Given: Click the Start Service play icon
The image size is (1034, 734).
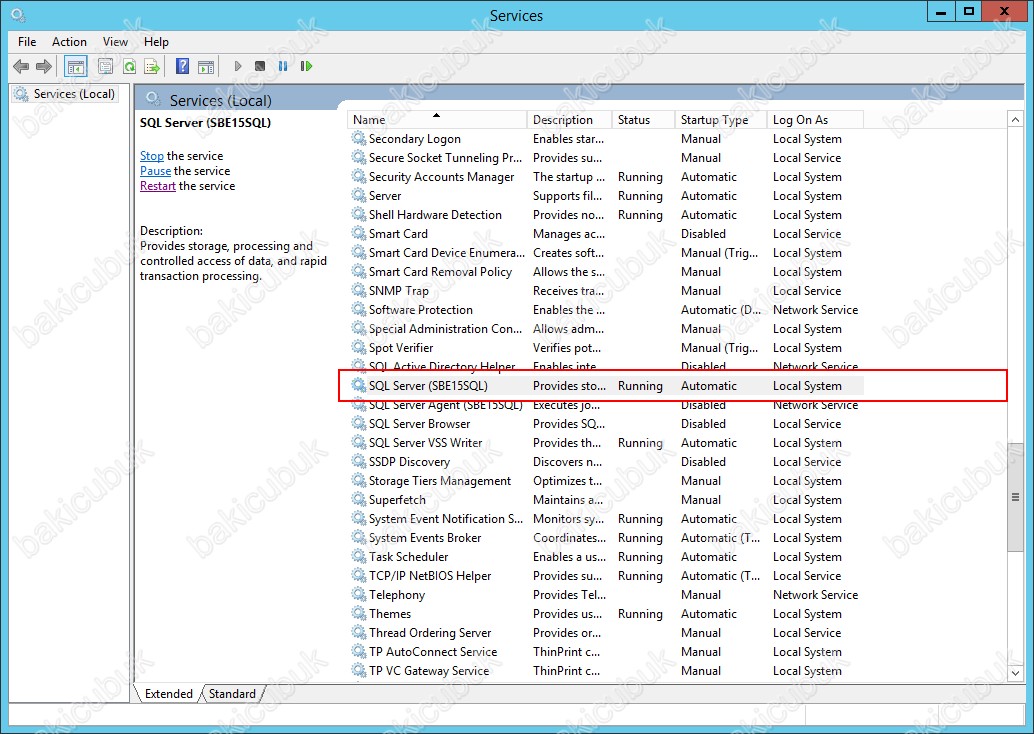Looking at the screenshot, I should click(238, 66).
